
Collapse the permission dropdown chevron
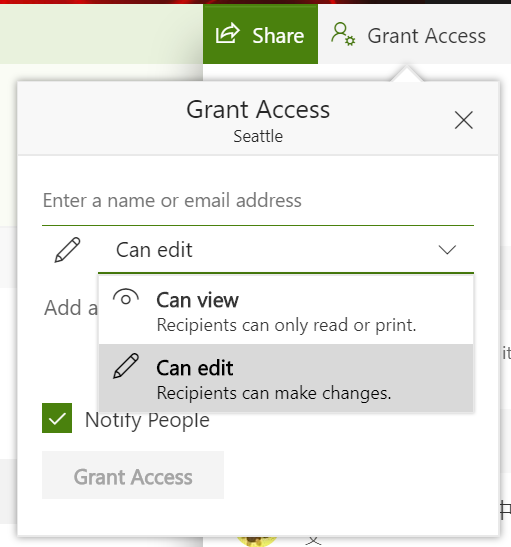coord(447,249)
